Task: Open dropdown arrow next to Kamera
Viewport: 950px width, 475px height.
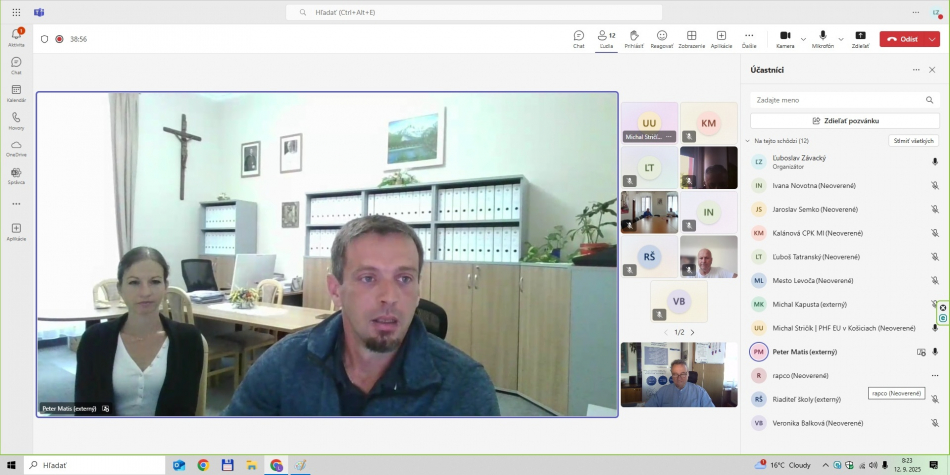Action: point(803,39)
